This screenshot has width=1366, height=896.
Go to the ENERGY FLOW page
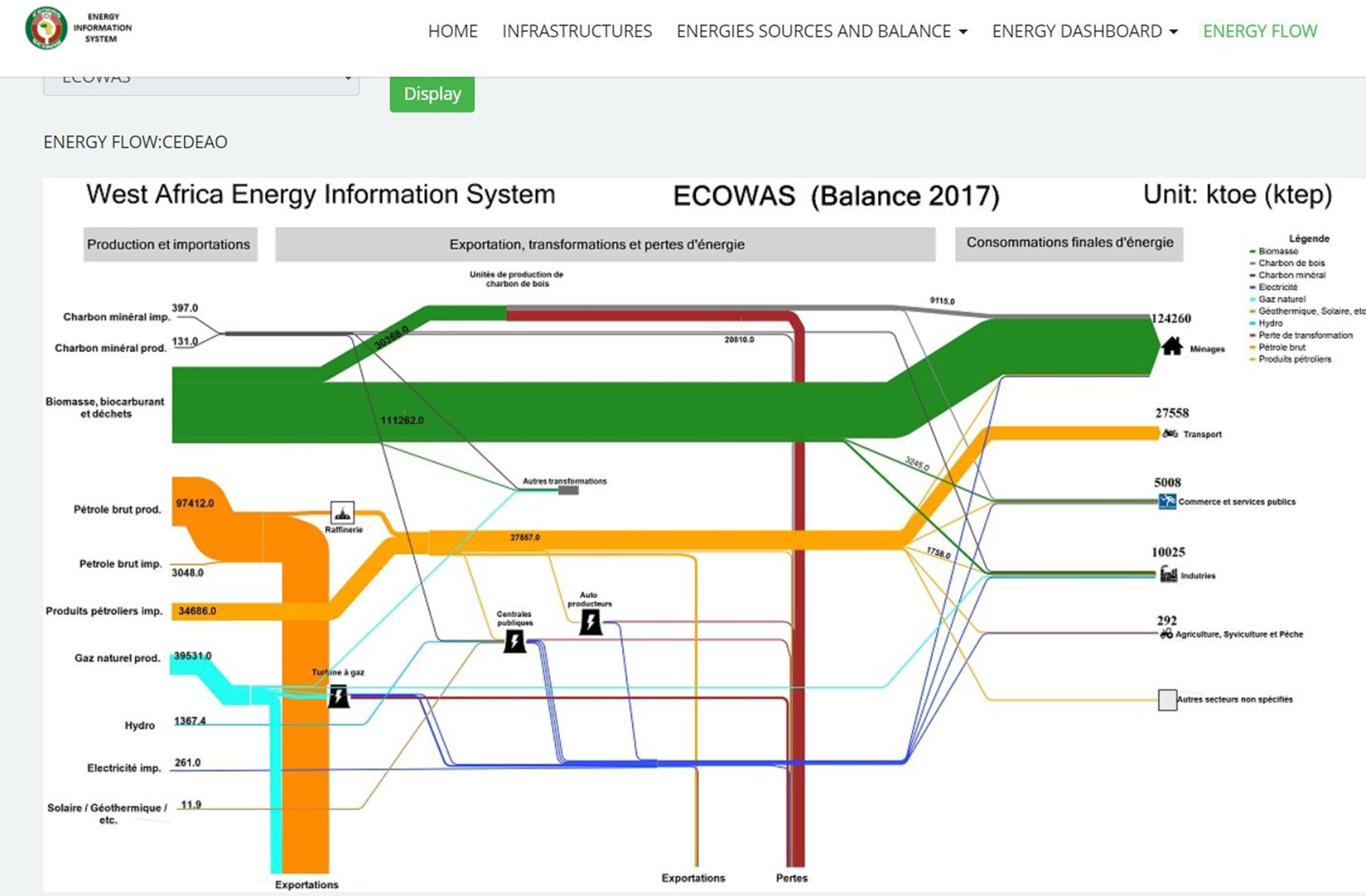1260,31
